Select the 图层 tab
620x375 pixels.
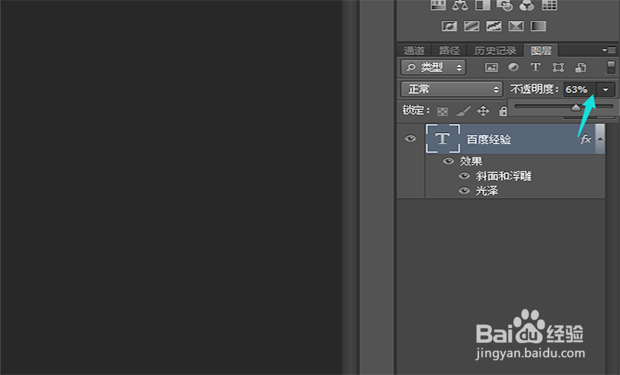coord(541,51)
